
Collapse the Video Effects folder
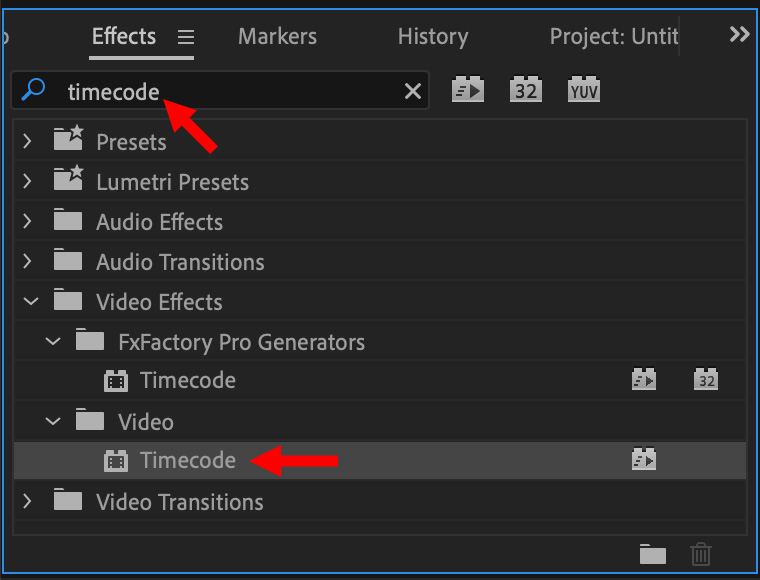28,302
